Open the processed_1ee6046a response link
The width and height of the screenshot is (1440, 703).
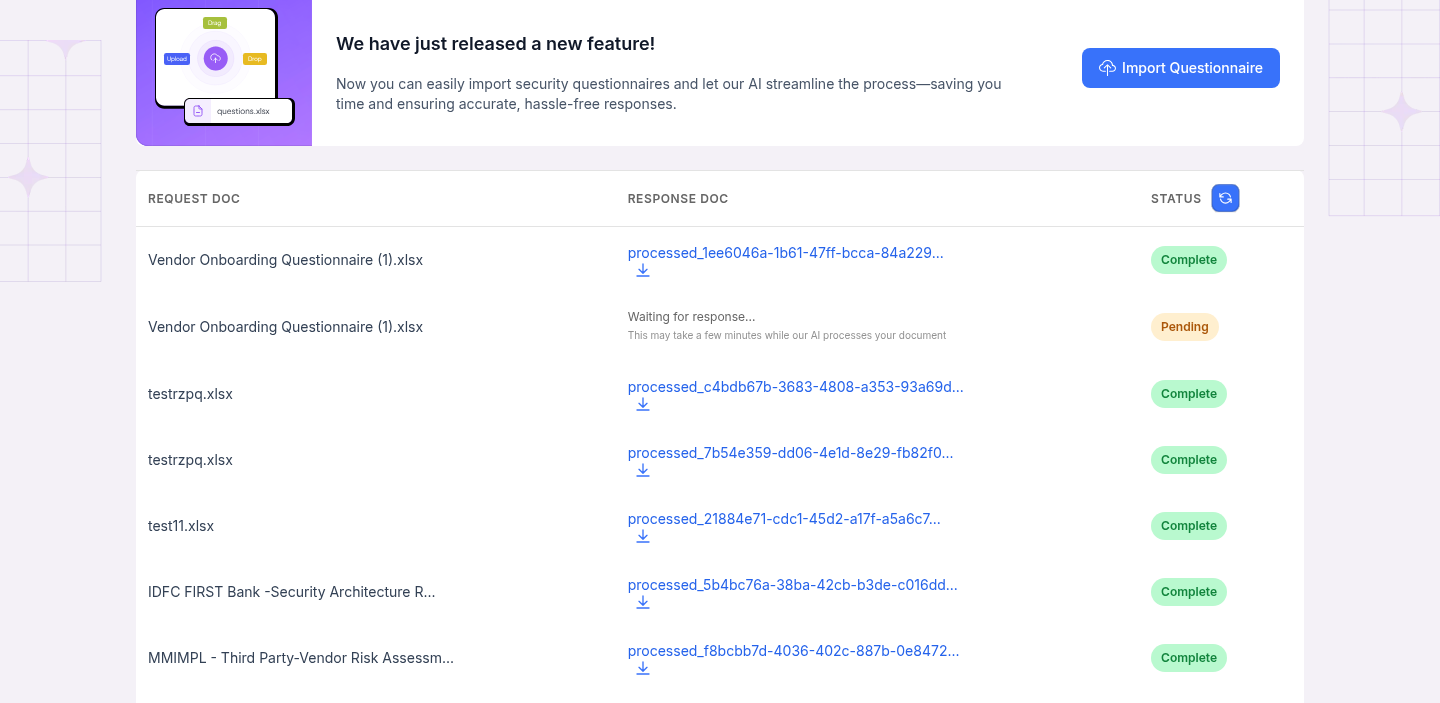click(x=785, y=253)
